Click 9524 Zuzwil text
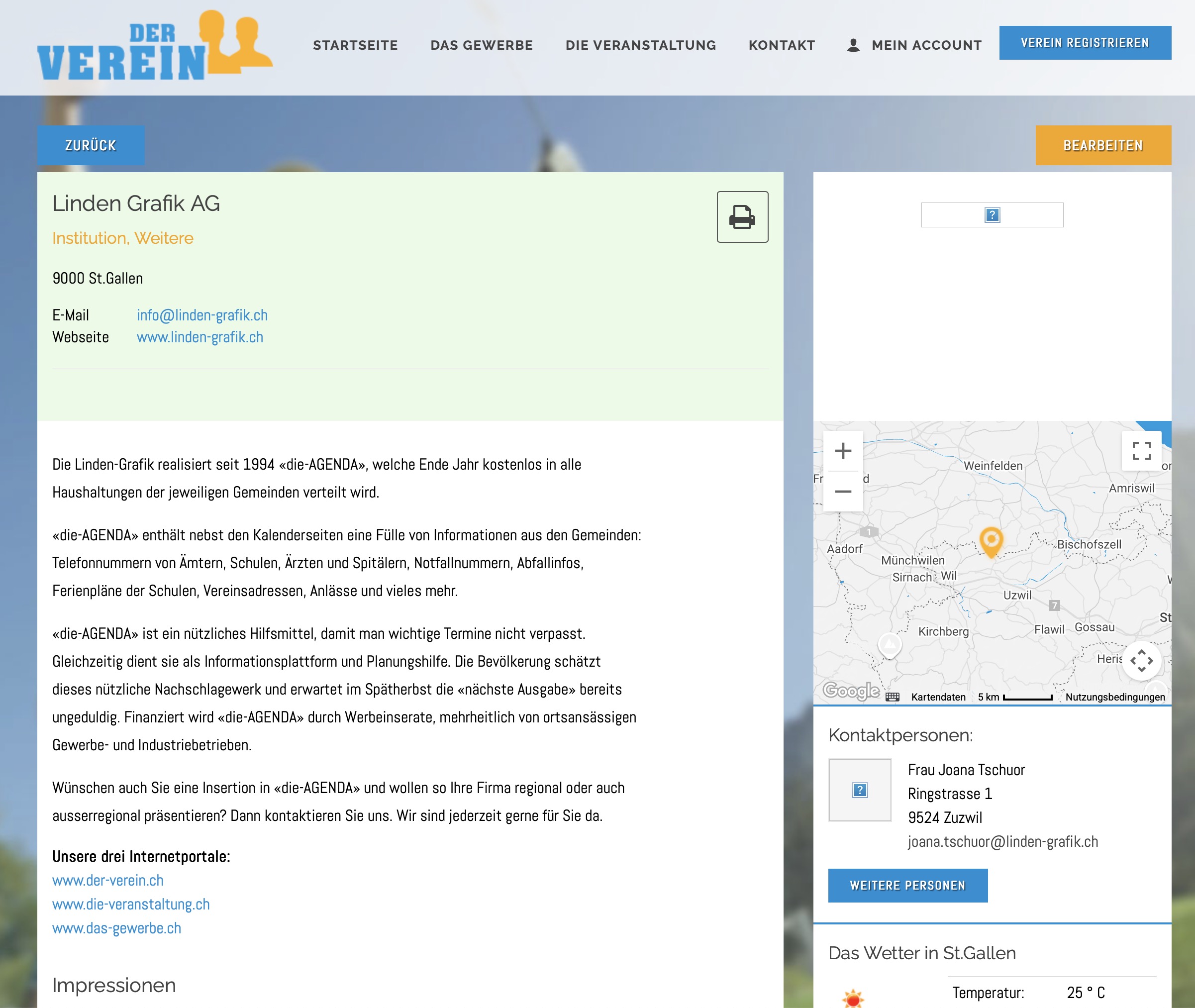Viewport: 1195px width, 1008px height. click(x=945, y=817)
